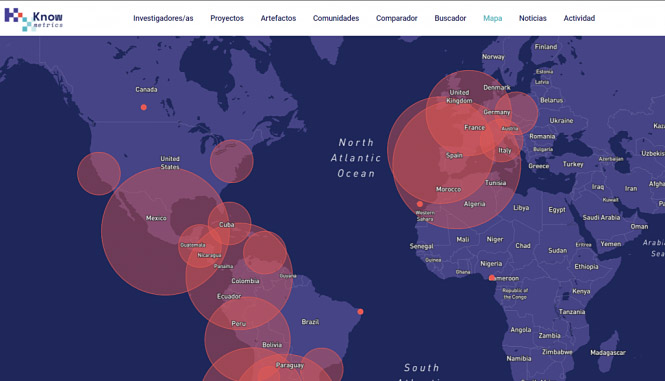
Task: Click the Know Metrics logo
Action: (34, 19)
